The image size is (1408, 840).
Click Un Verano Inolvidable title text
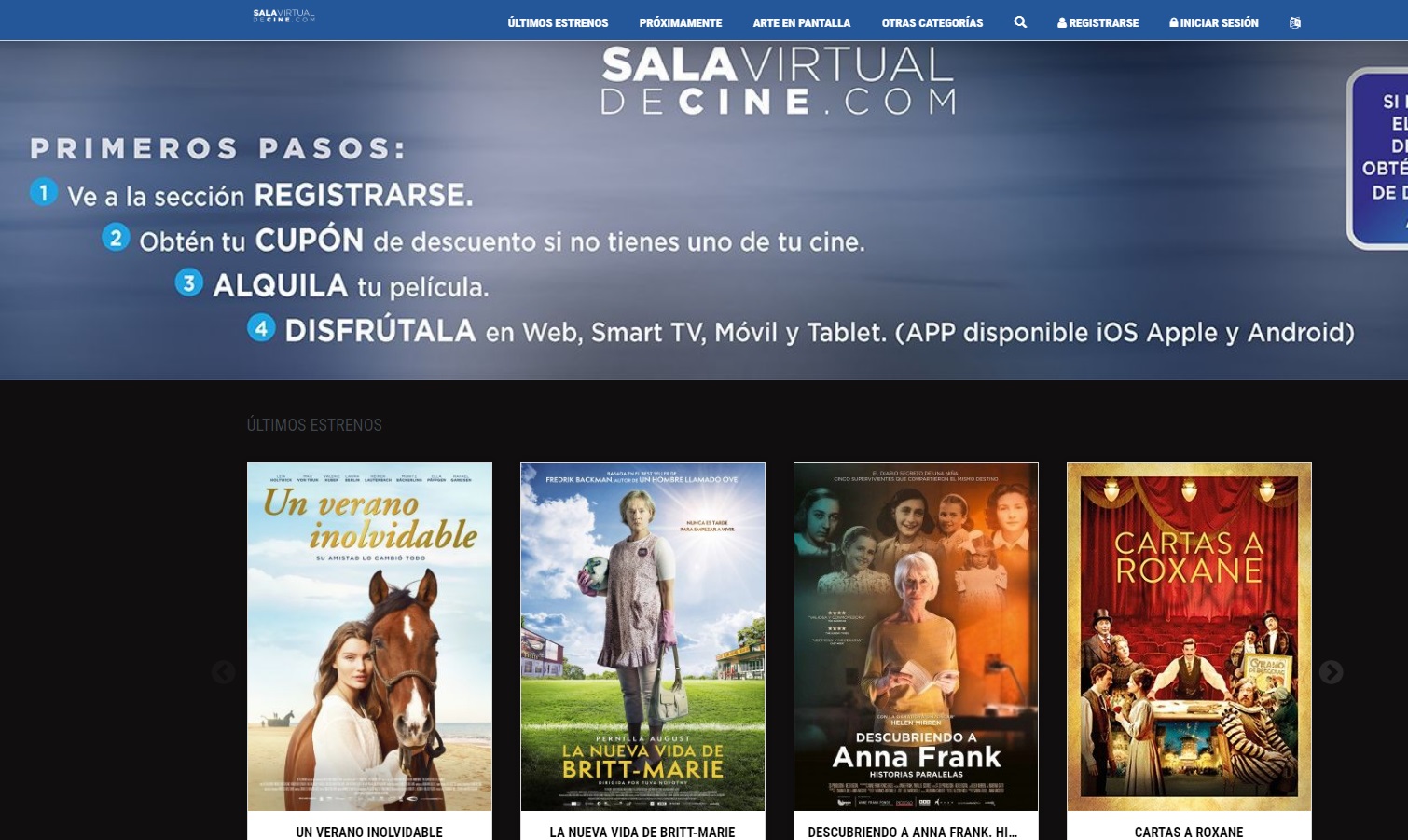pos(369,832)
